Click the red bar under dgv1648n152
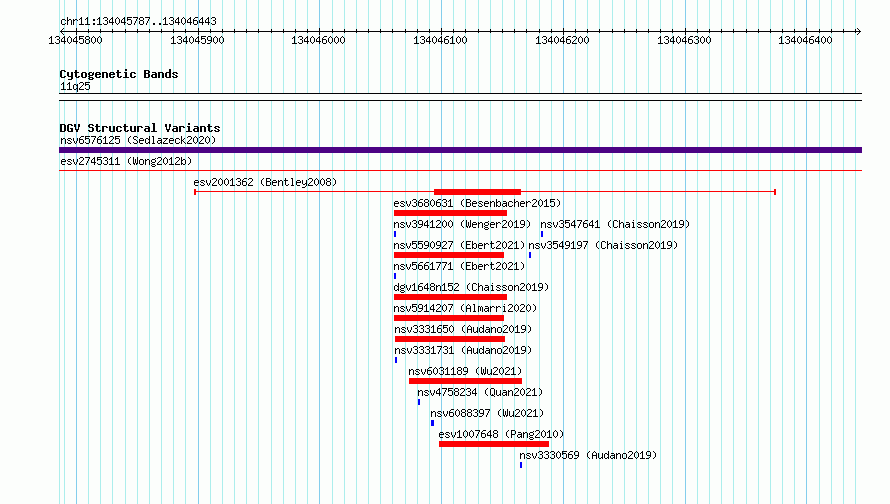890x504 pixels. tap(450, 297)
